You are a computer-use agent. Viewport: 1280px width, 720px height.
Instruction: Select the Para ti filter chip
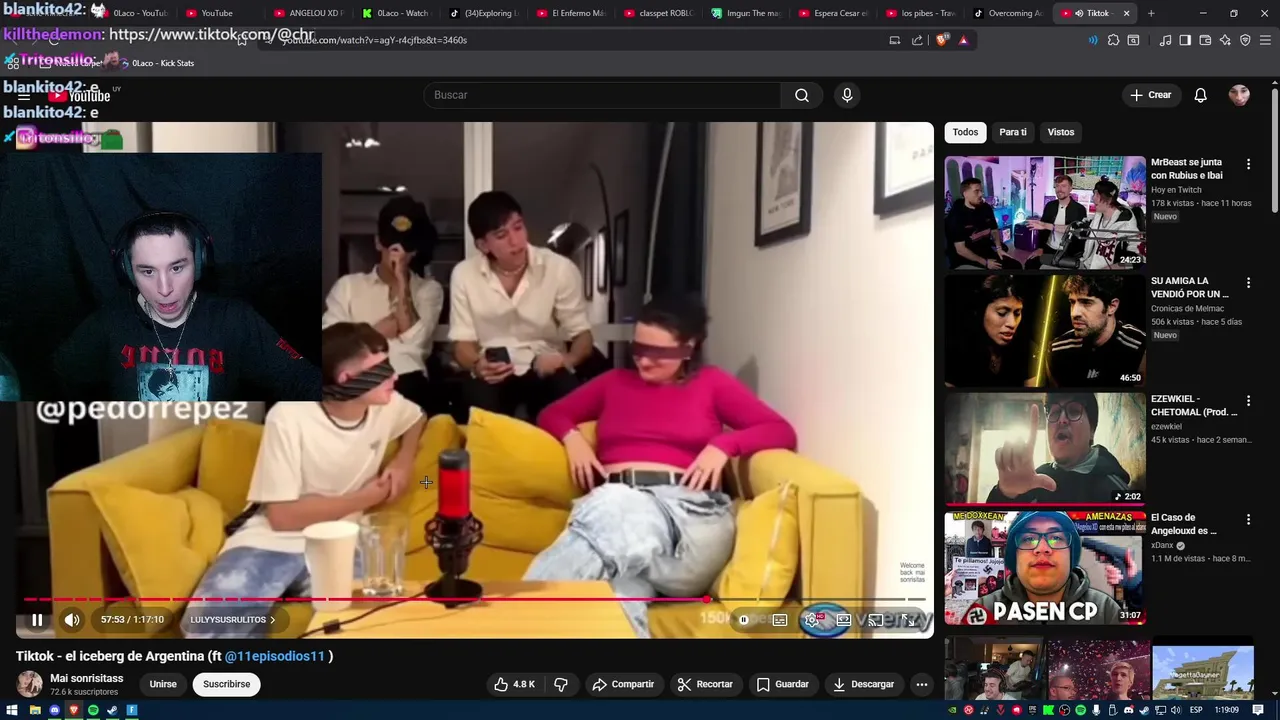[x=1013, y=132]
